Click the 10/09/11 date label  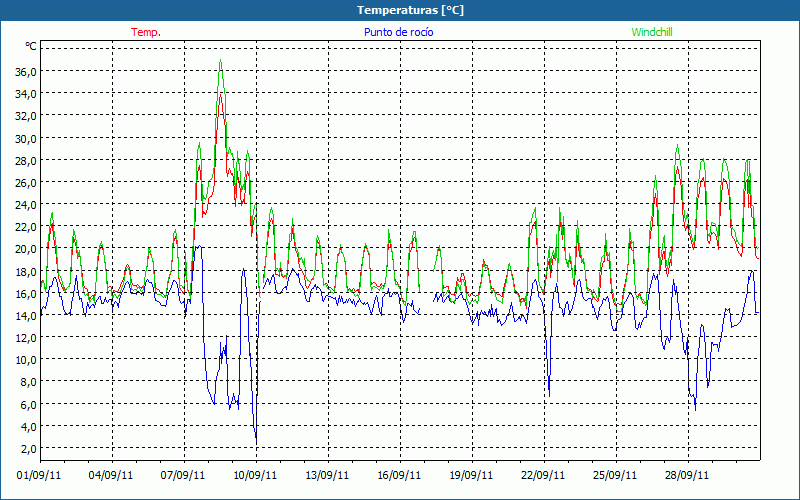point(255,475)
